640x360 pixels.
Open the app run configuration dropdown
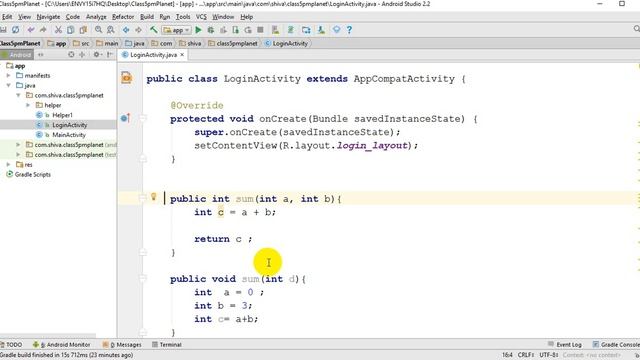pyautogui.click(x=176, y=30)
